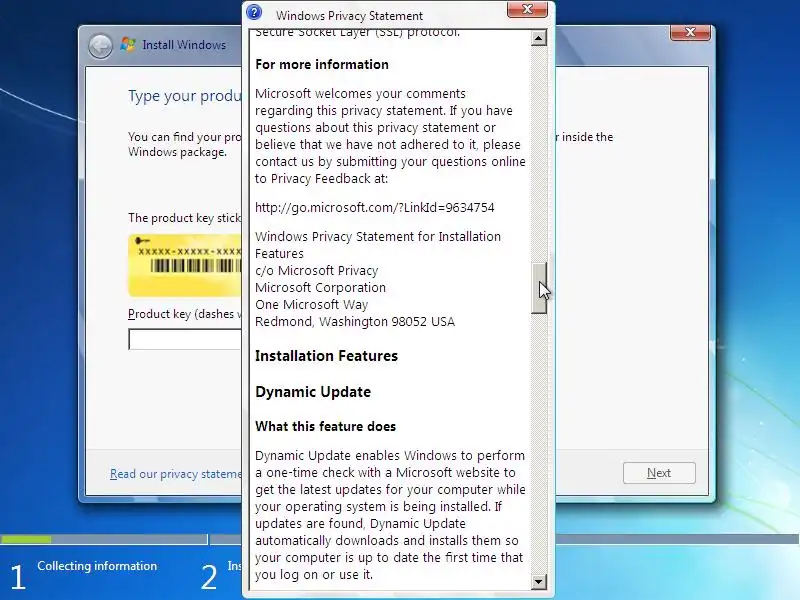This screenshot has height=600, width=800.
Task: Click 'Microsoft Corporation' text line
Action: pyautogui.click(x=320, y=288)
